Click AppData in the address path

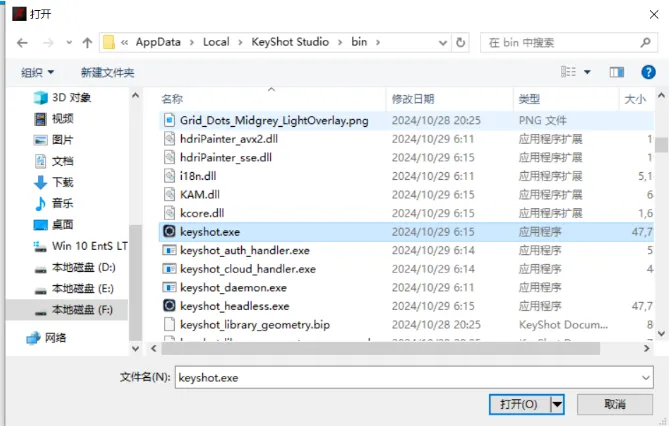(158, 42)
